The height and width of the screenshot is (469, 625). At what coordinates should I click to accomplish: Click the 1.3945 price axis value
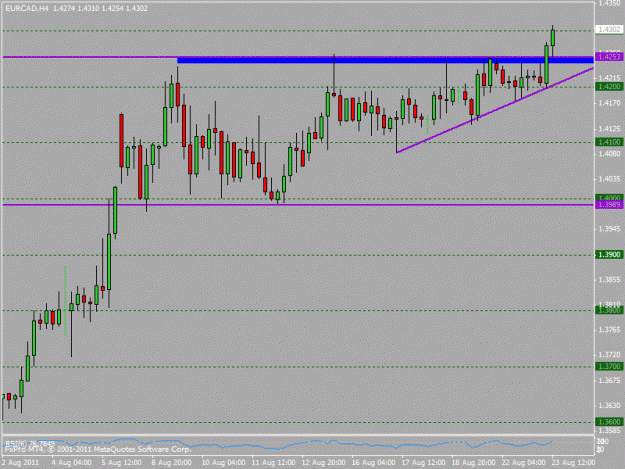pyautogui.click(x=609, y=229)
